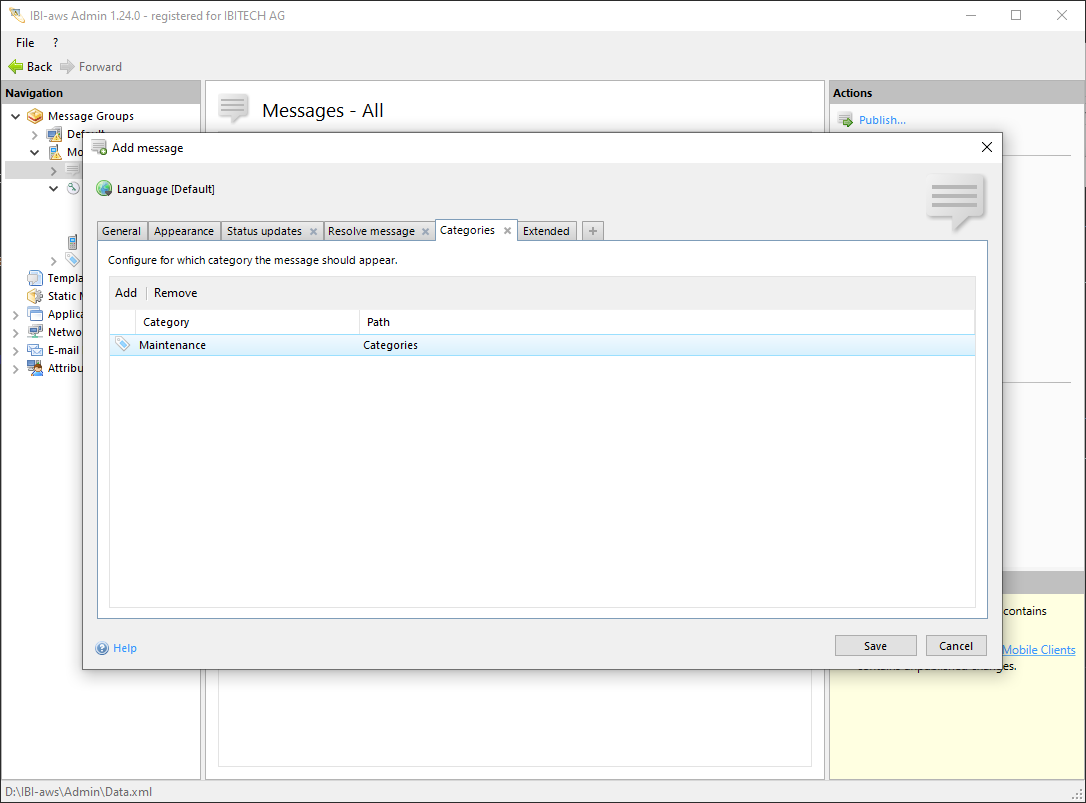Click the Message Groups tree icon
Screen dimensions: 1086x803
click(35, 116)
